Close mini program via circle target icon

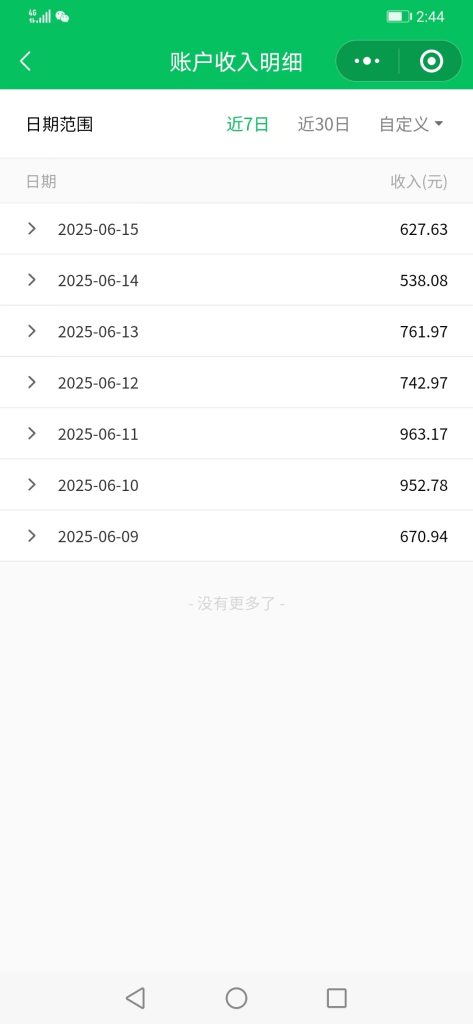pos(431,61)
